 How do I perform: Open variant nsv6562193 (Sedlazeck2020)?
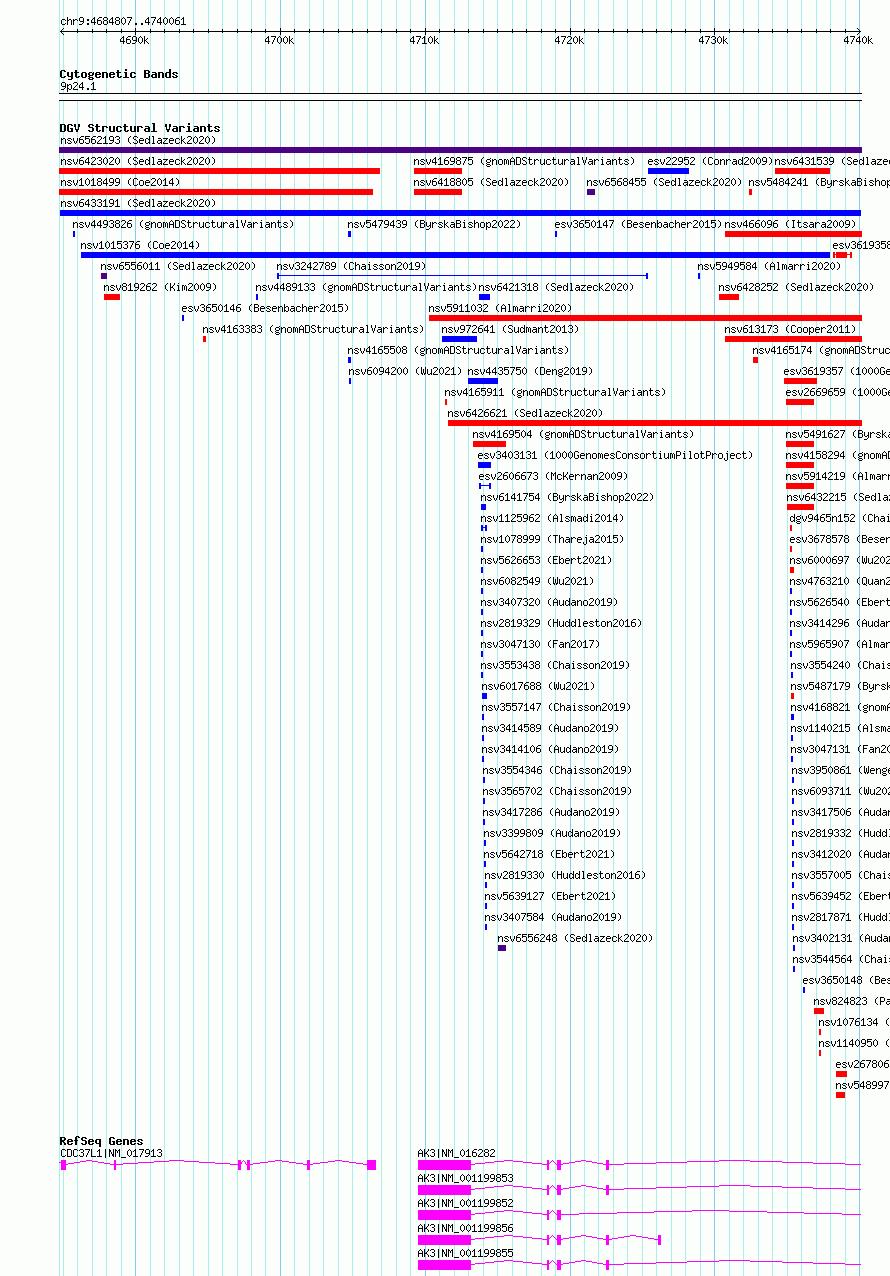[137, 140]
